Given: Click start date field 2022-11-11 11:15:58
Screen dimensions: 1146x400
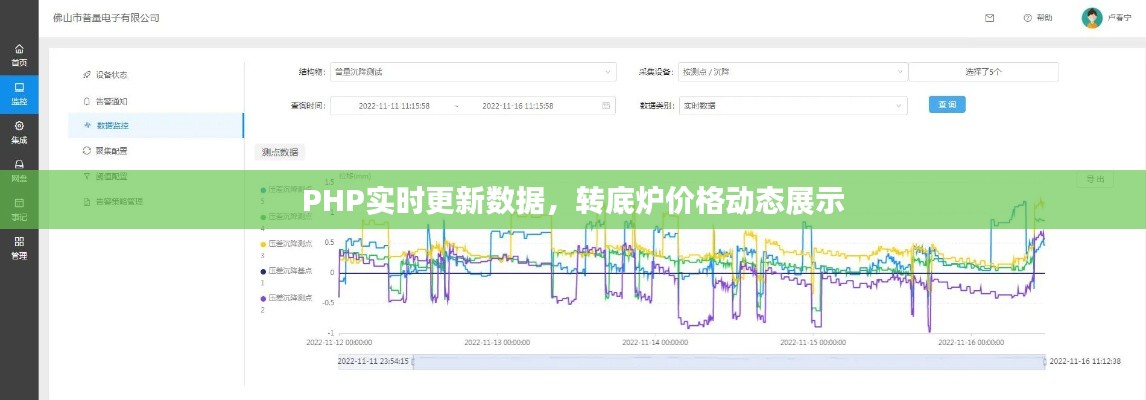Looking at the screenshot, I should click(x=394, y=105).
